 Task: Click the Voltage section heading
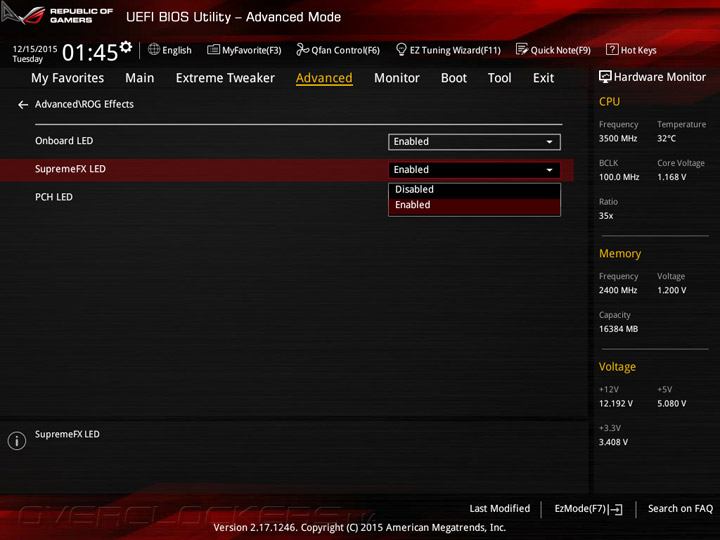click(x=617, y=367)
